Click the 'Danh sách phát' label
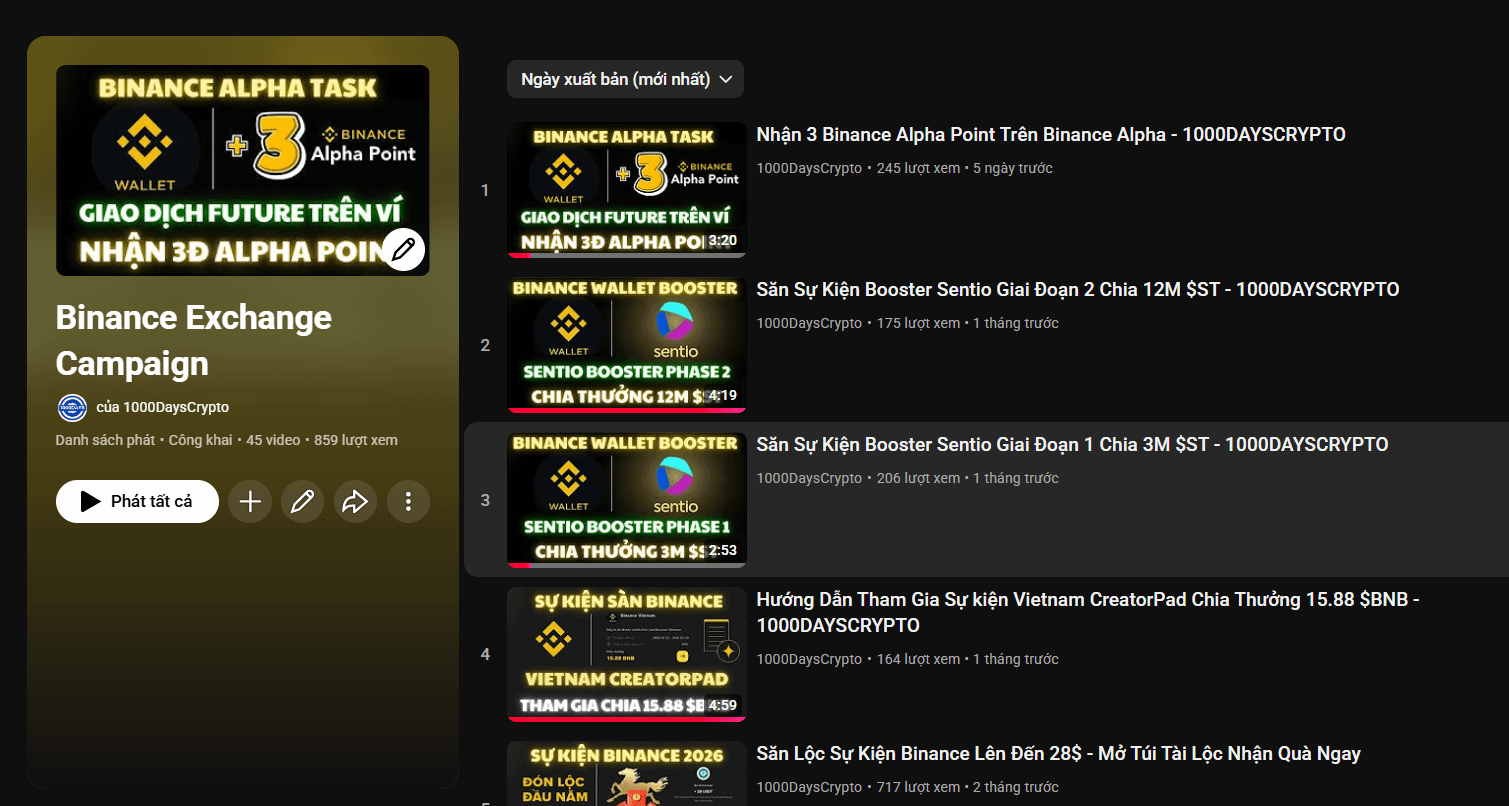 point(105,440)
